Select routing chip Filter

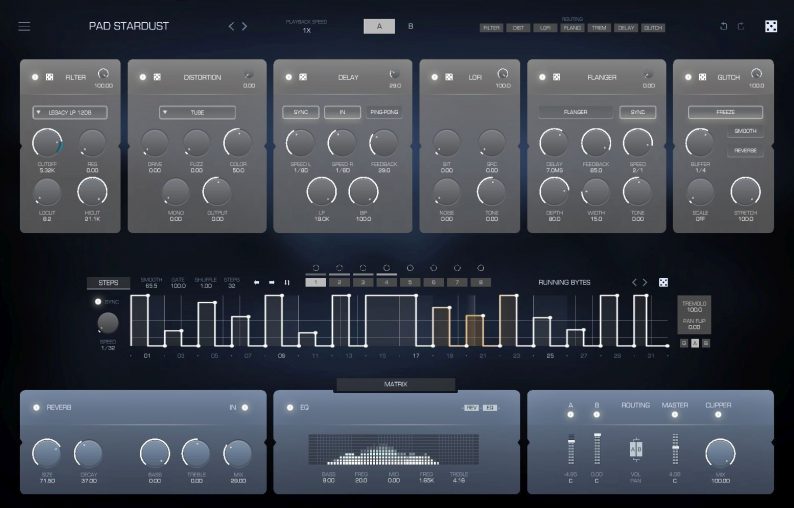pos(492,28)
